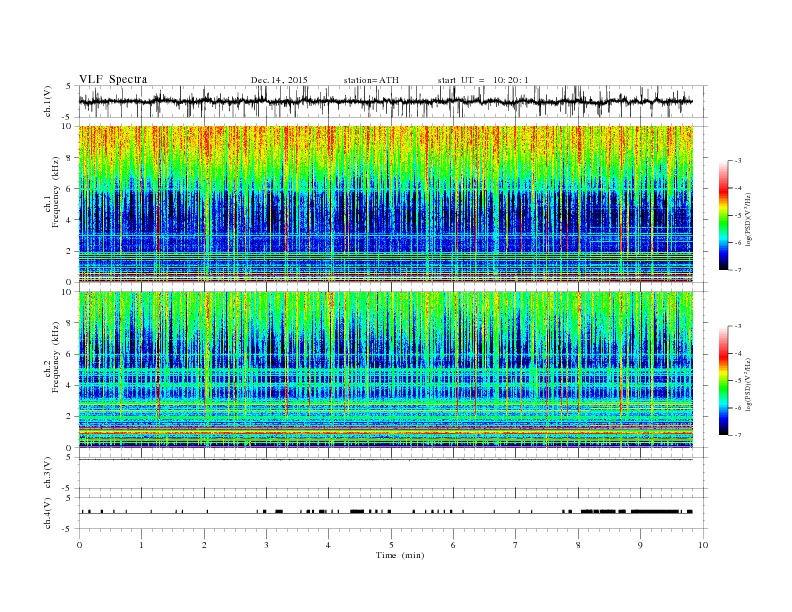Click the "-3" tick on ch.2 color bar
Viewport: 792px width, 612px height.
(738, 326)
